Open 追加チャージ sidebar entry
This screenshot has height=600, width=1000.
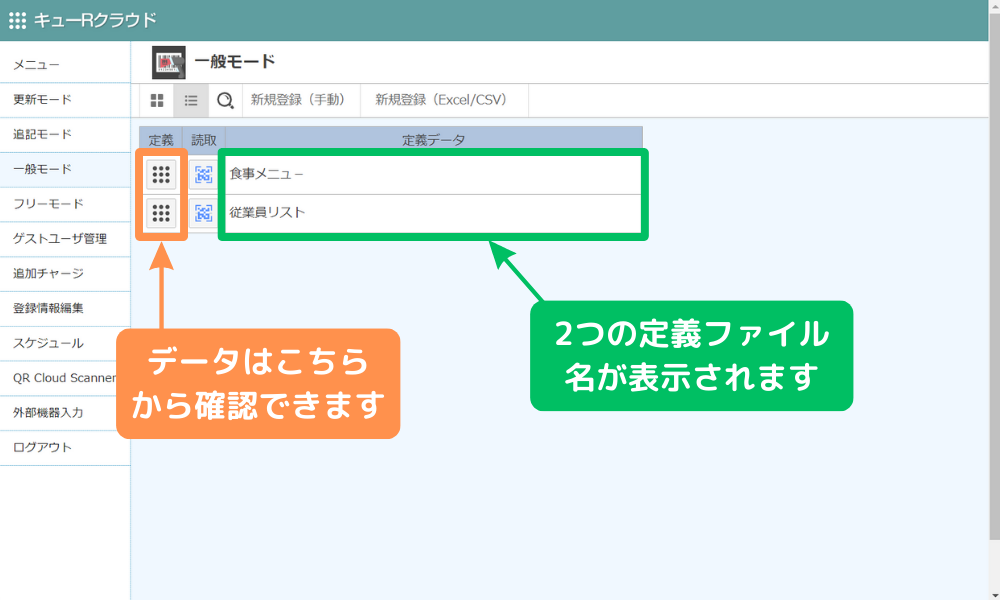(65, 274)
